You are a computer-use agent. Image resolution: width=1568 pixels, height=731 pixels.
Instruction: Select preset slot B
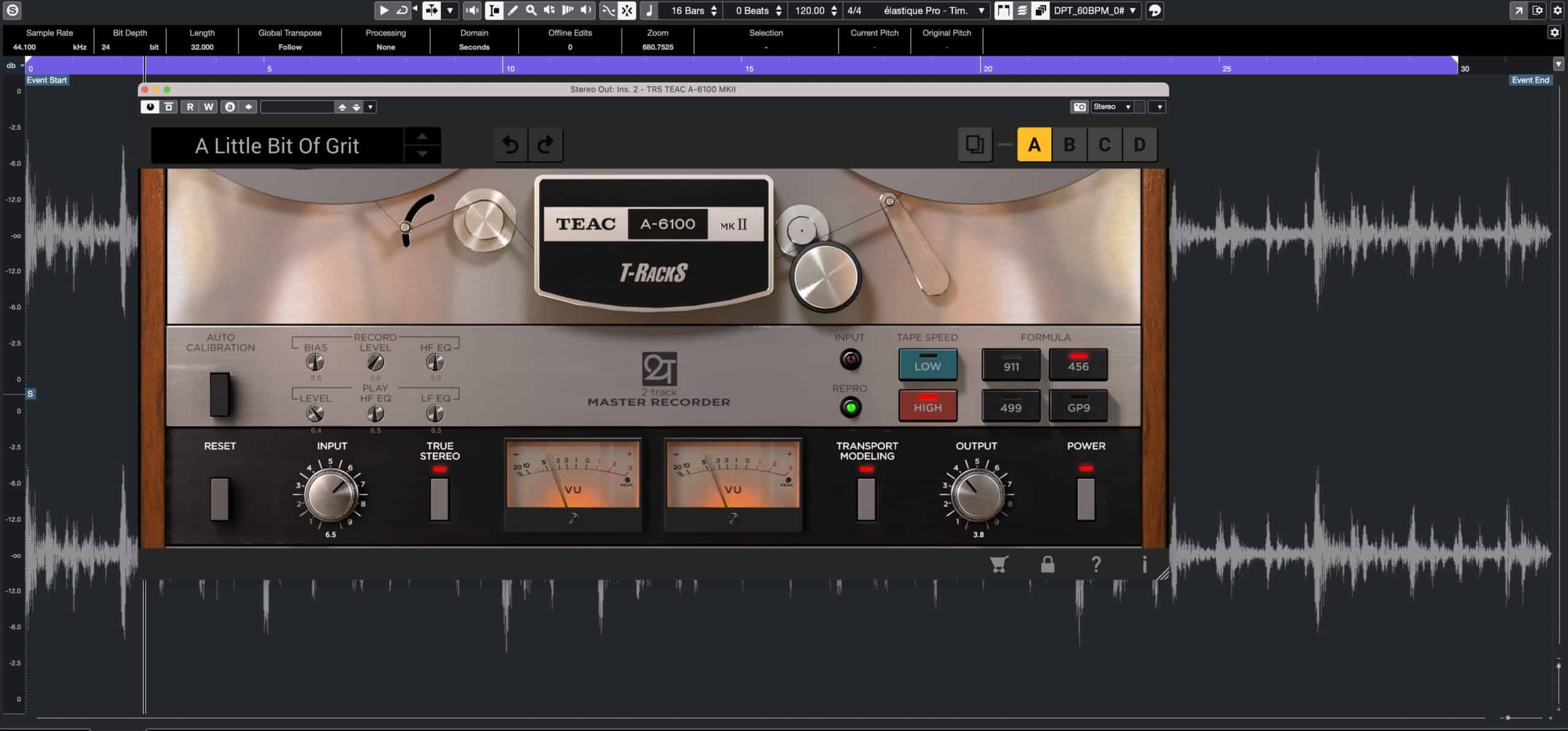click(1069, 145)
